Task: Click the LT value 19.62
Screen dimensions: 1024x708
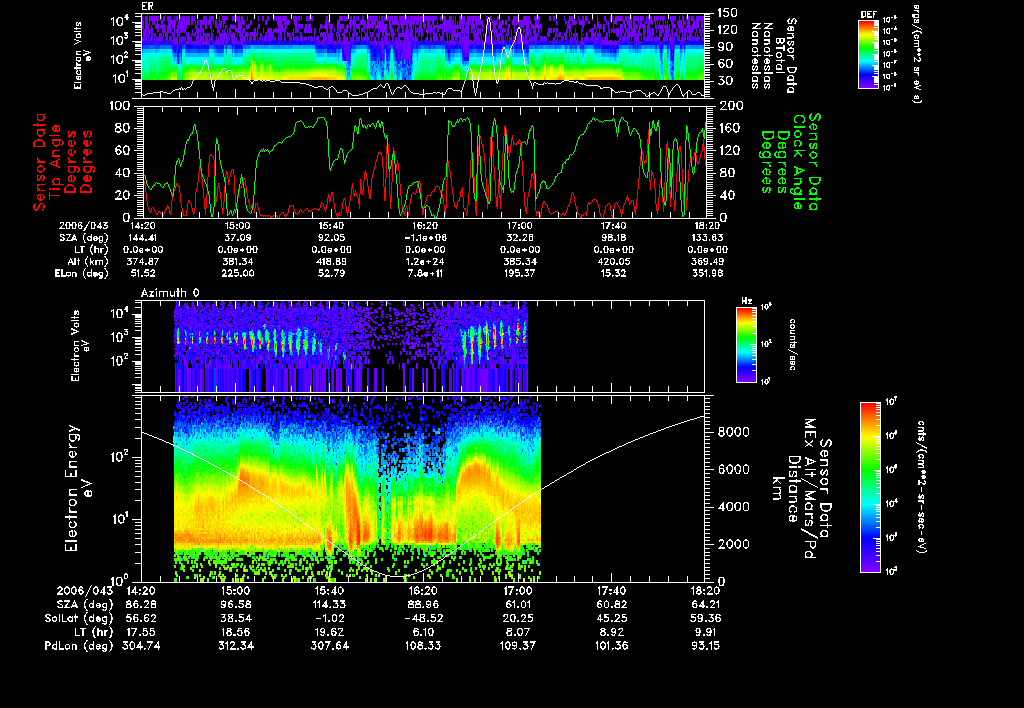Action: coord(331,632)
